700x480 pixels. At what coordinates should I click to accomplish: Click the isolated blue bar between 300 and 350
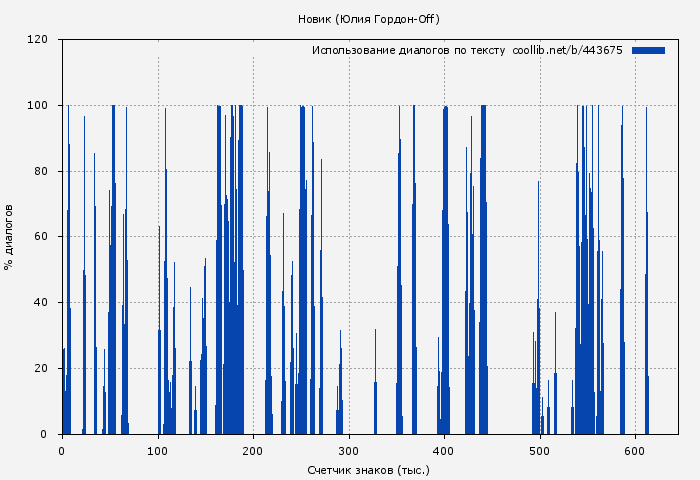click(375, 400)
